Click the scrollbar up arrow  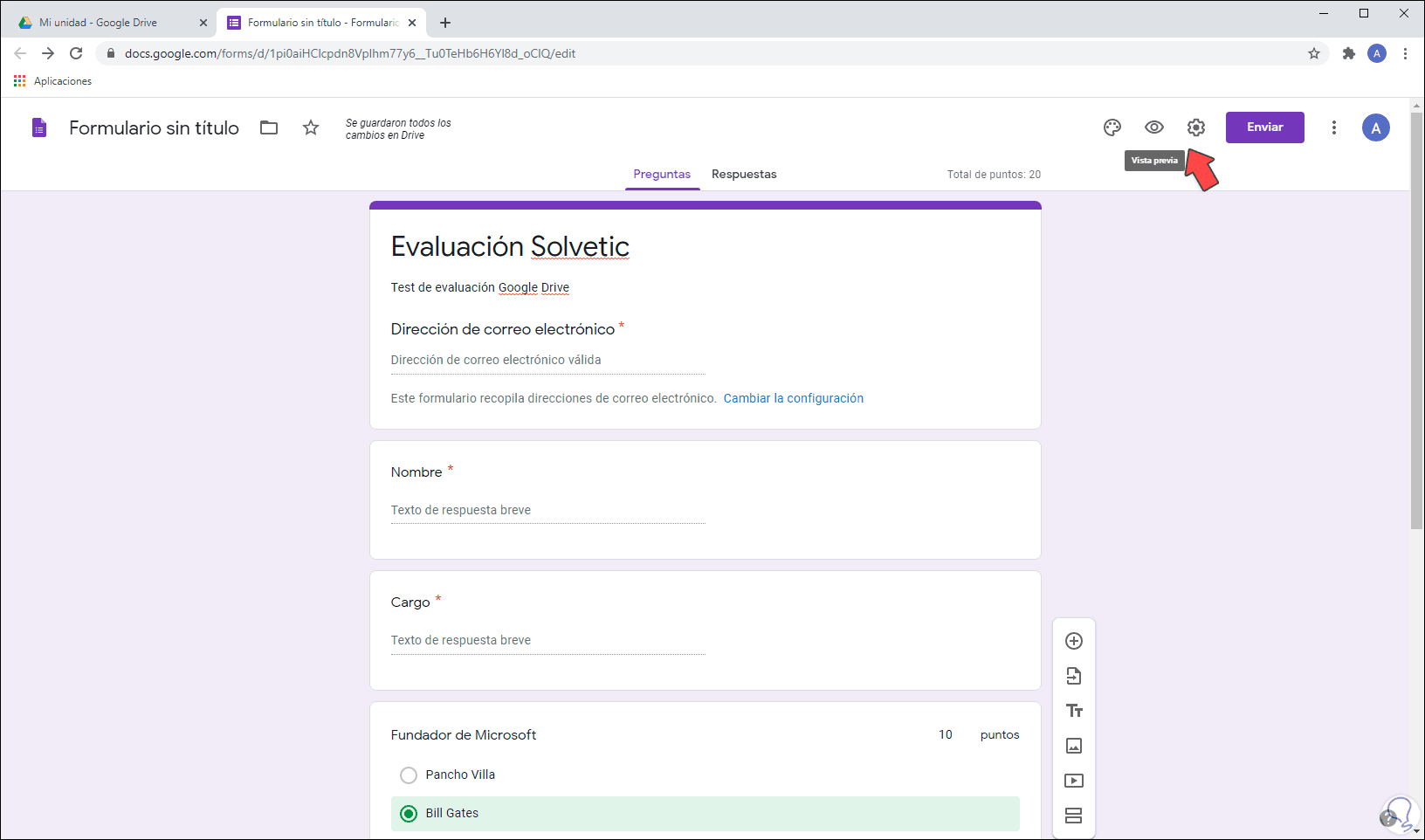click(x=1416, y=105)
